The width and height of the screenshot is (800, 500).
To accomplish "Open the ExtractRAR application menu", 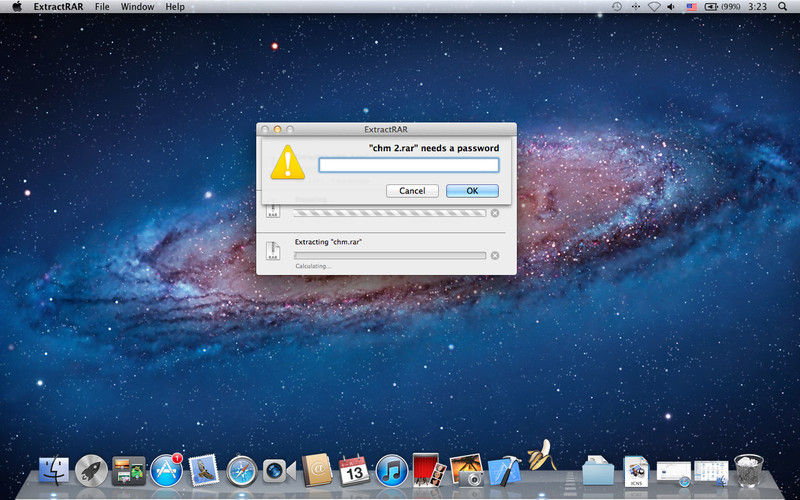I will point(59,7).
